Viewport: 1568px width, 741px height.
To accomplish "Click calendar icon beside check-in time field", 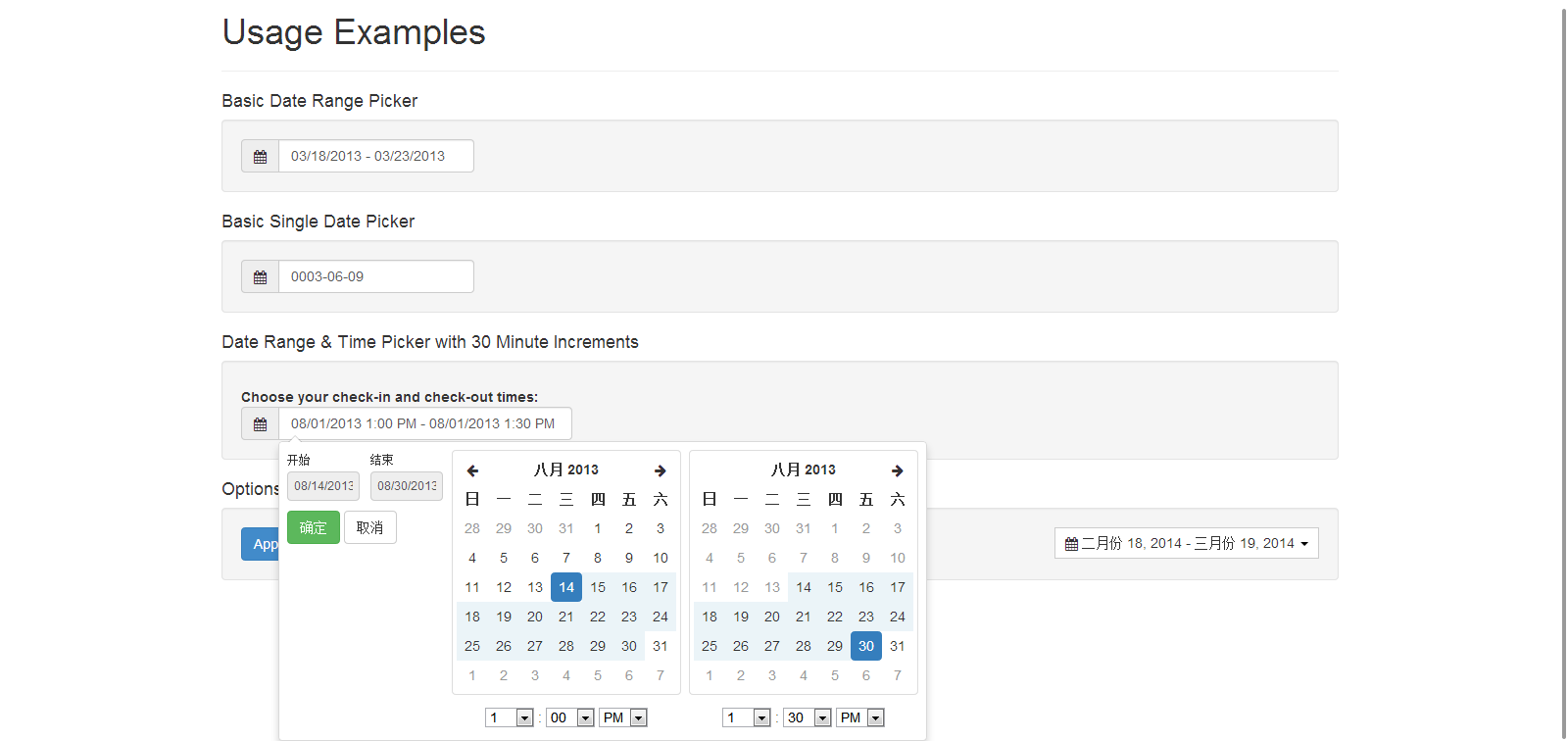I will tap(261, 424).
